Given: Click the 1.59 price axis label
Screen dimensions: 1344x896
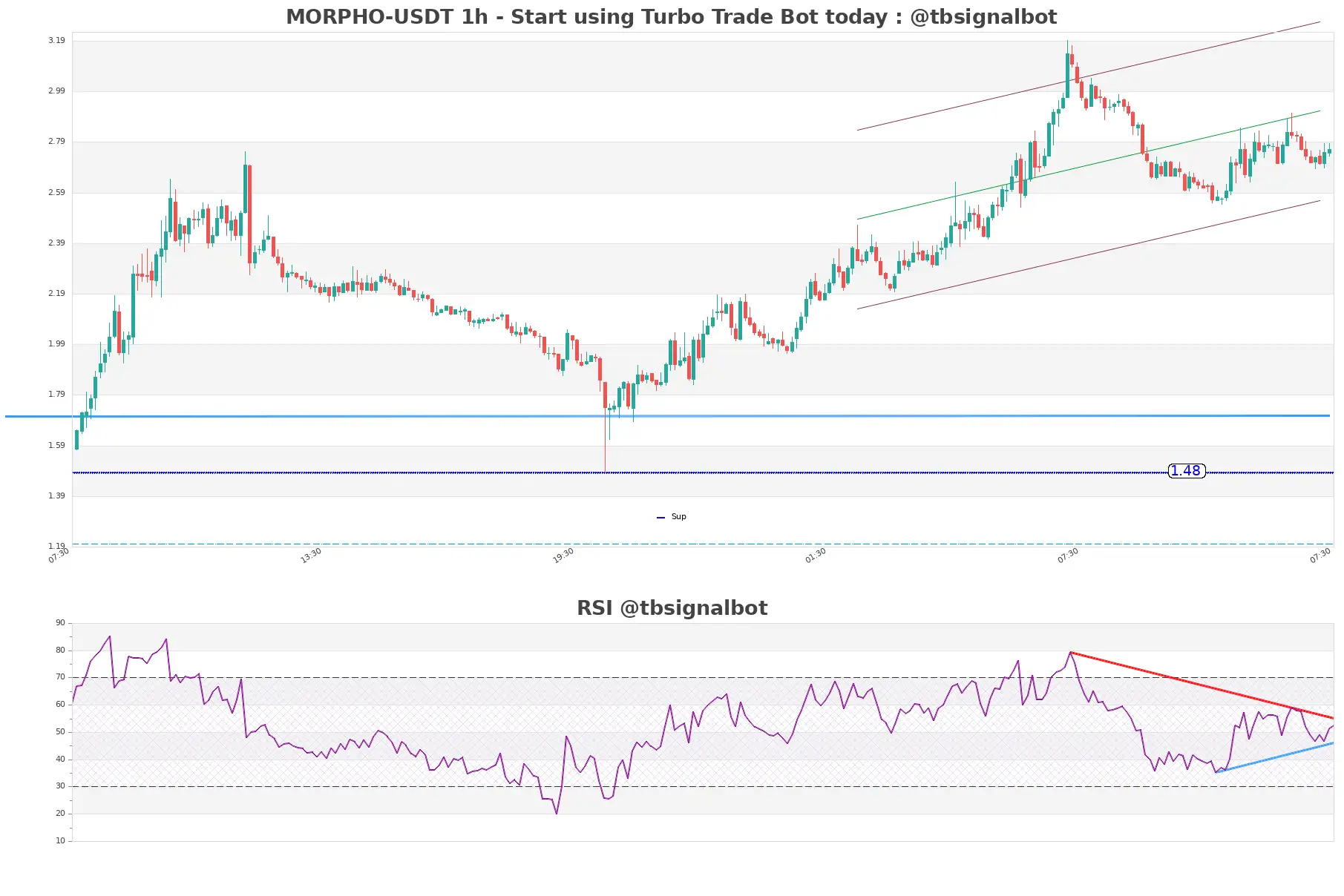Looking at the screenshot, I should click(56, 445).
